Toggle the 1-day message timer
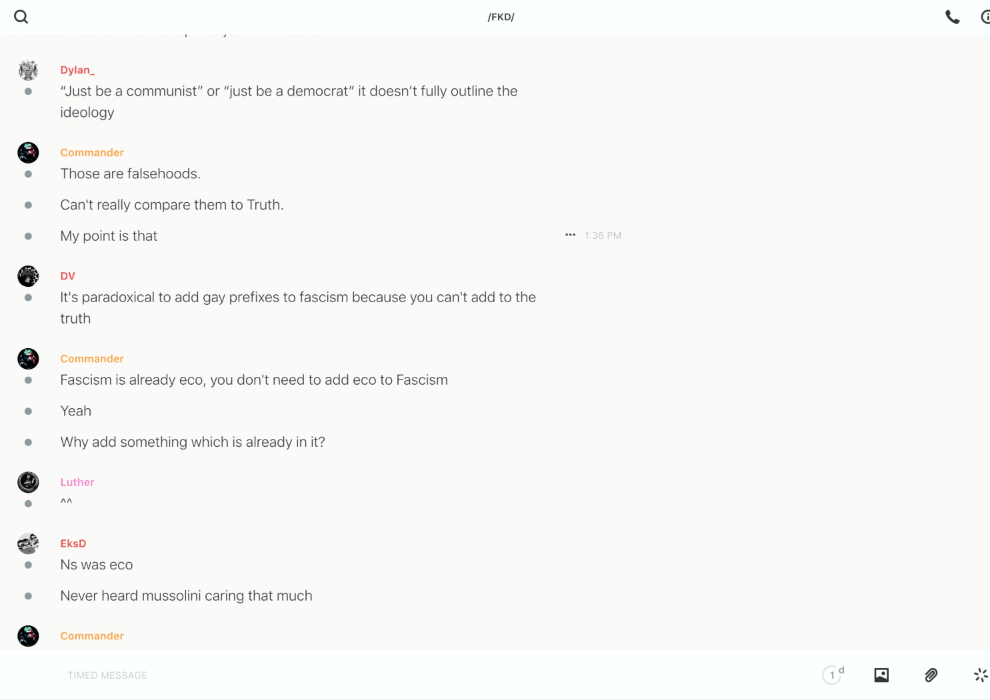This screenshot has width=990, height=700. point(833,675)
